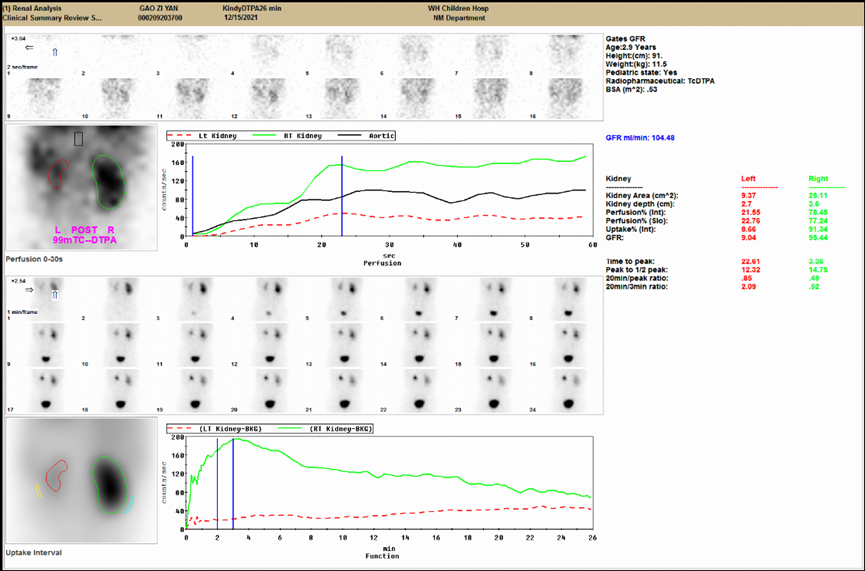The height and width of the screenshot is (571, 865).
Task: Click the (RT Kidney-BKG) legend entry
Action: (325, 429)
